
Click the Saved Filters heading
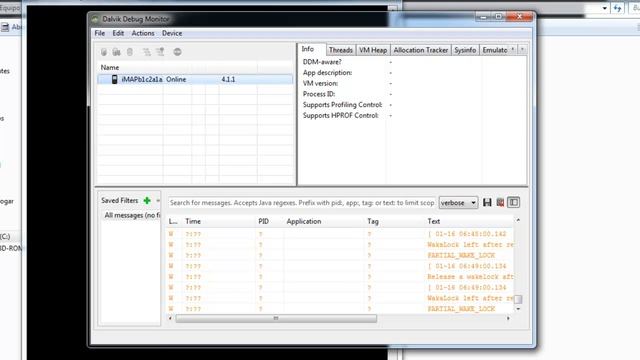(x=120, y=200)
